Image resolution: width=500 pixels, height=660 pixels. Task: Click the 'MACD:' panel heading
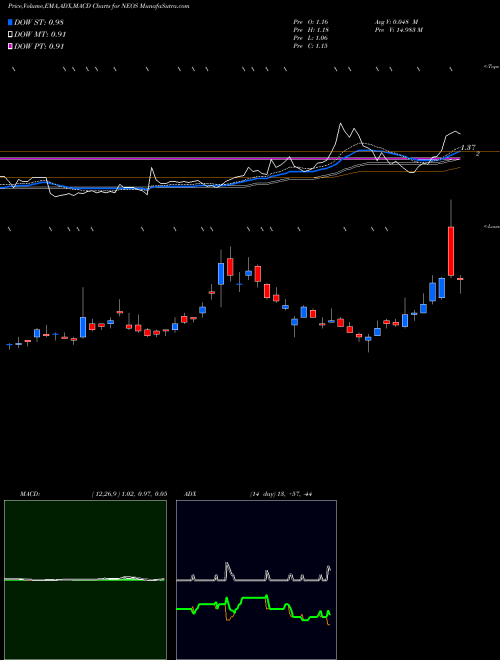pos(30,494)
